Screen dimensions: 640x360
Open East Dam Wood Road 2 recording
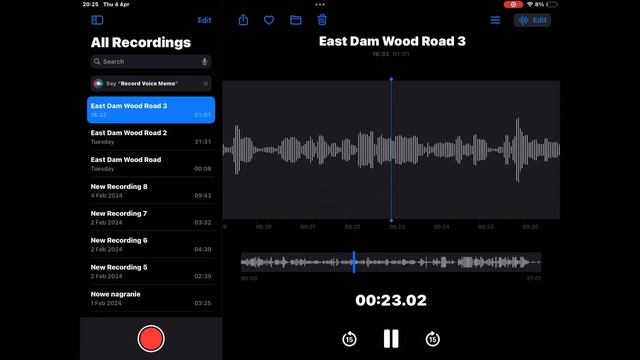[151, 137]
